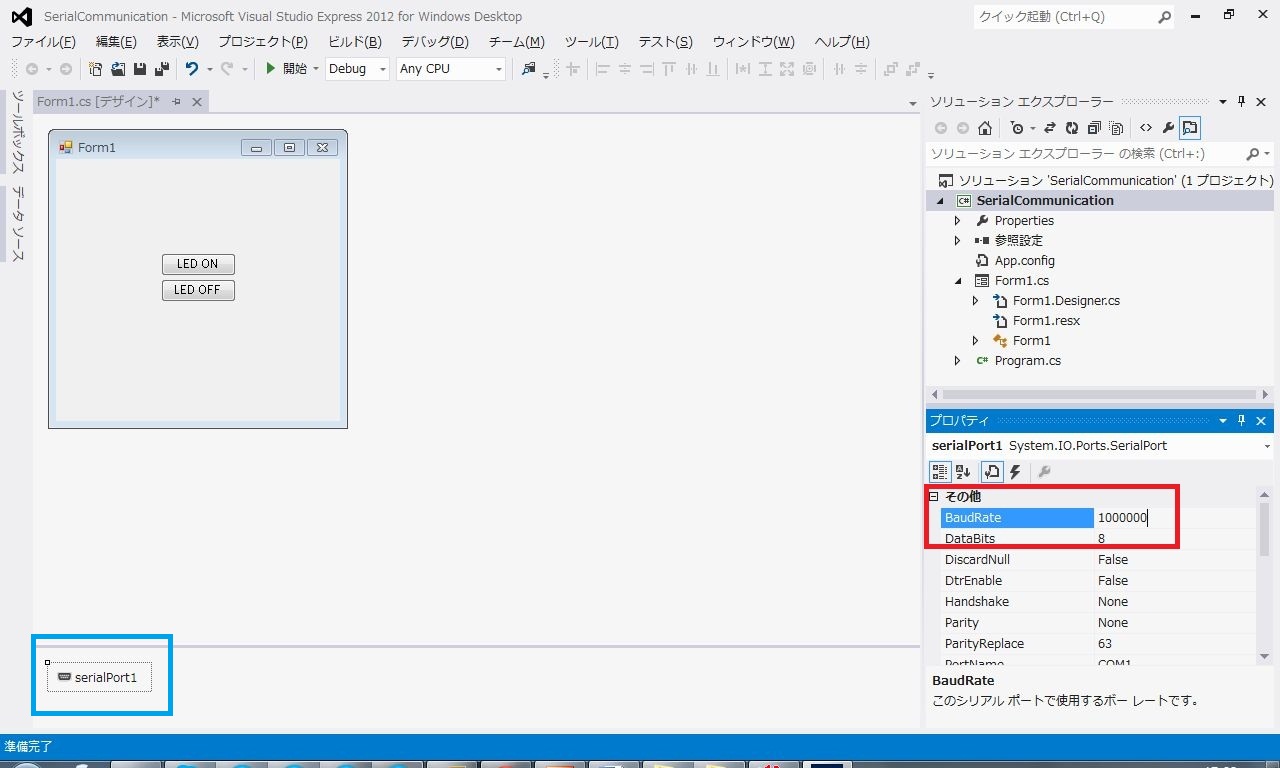Click the Open File toolbar icon
The image size is (1280, 768).
(x=118, y=69)
